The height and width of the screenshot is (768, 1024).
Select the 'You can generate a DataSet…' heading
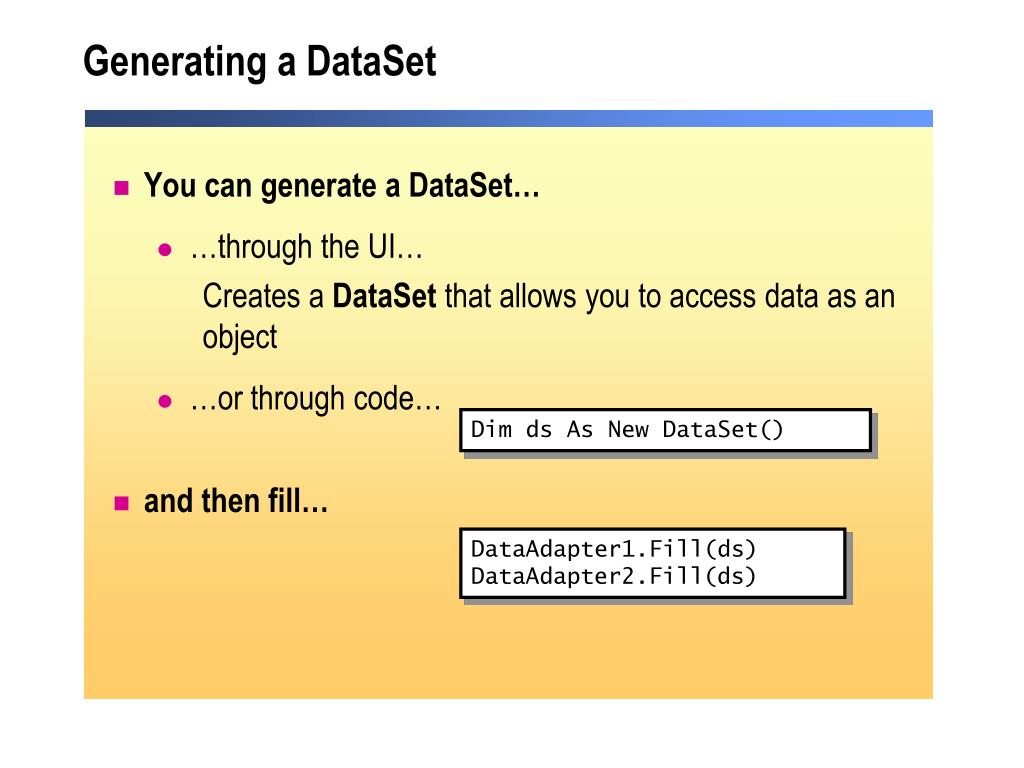(342, 186)
